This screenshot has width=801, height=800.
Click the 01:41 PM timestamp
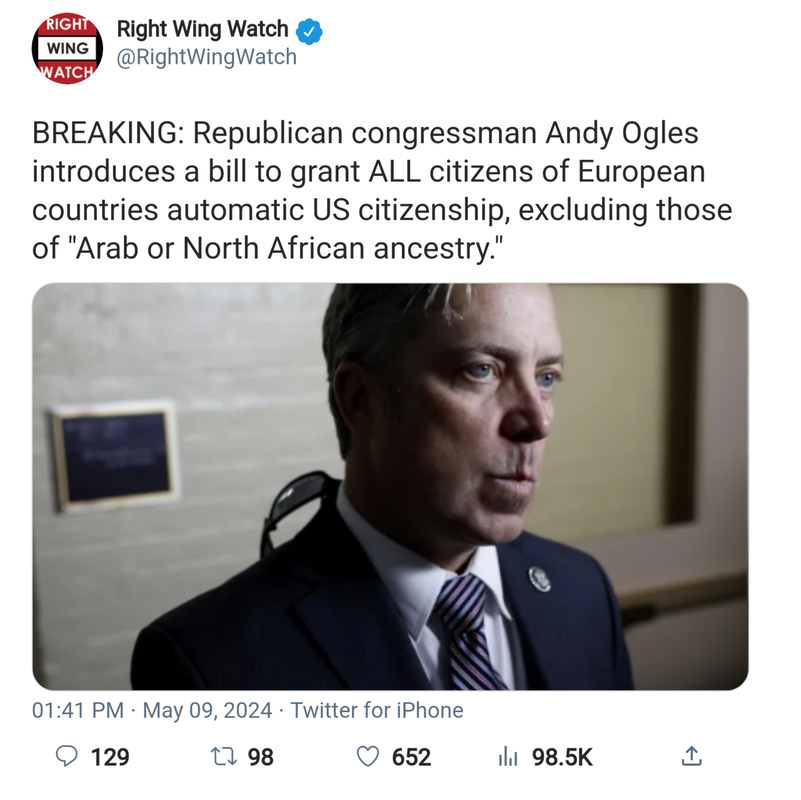(78, 710)
